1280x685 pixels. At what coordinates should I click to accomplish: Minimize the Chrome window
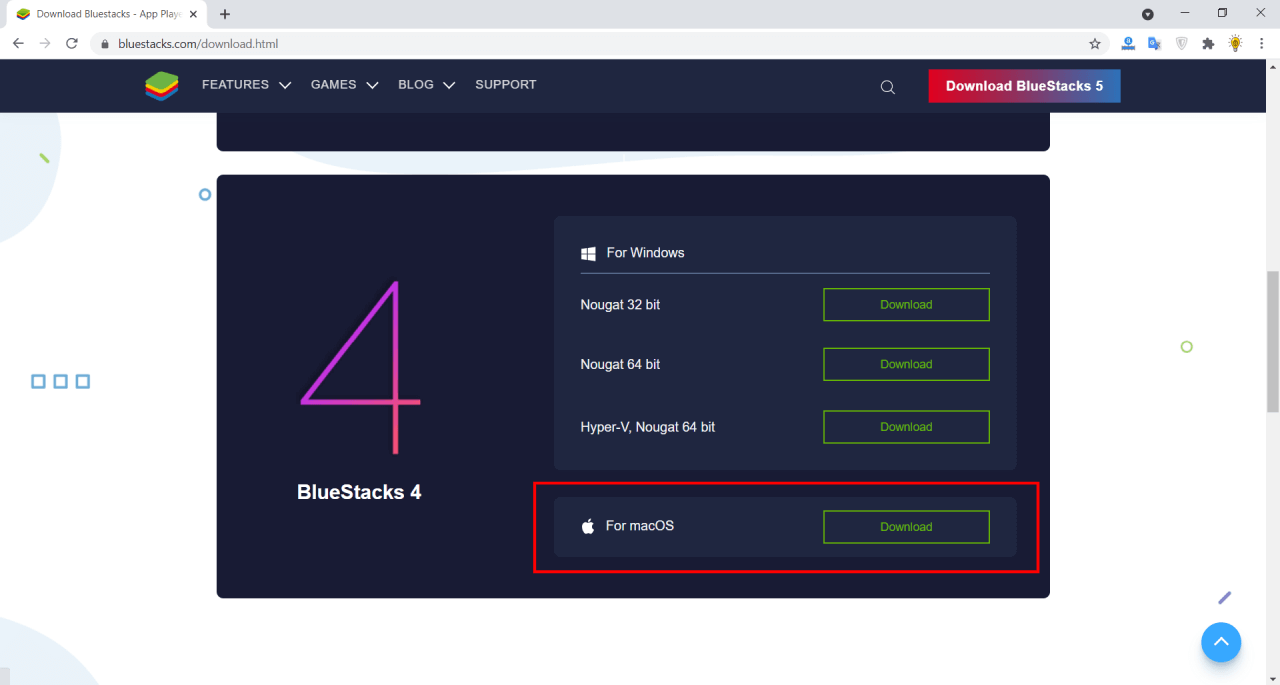coord(1185,14)
